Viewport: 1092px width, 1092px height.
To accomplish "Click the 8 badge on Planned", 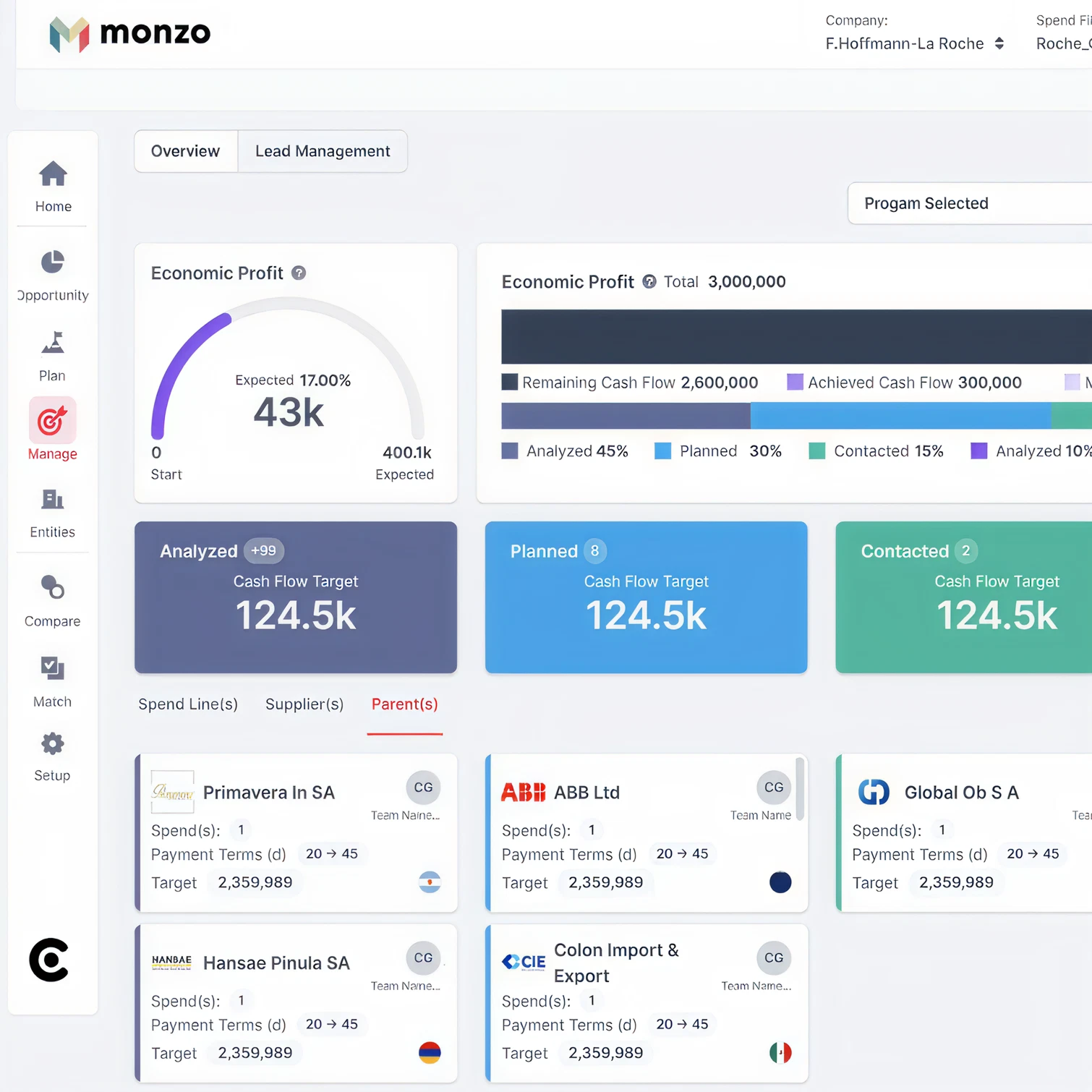I will tap(594, 551).
